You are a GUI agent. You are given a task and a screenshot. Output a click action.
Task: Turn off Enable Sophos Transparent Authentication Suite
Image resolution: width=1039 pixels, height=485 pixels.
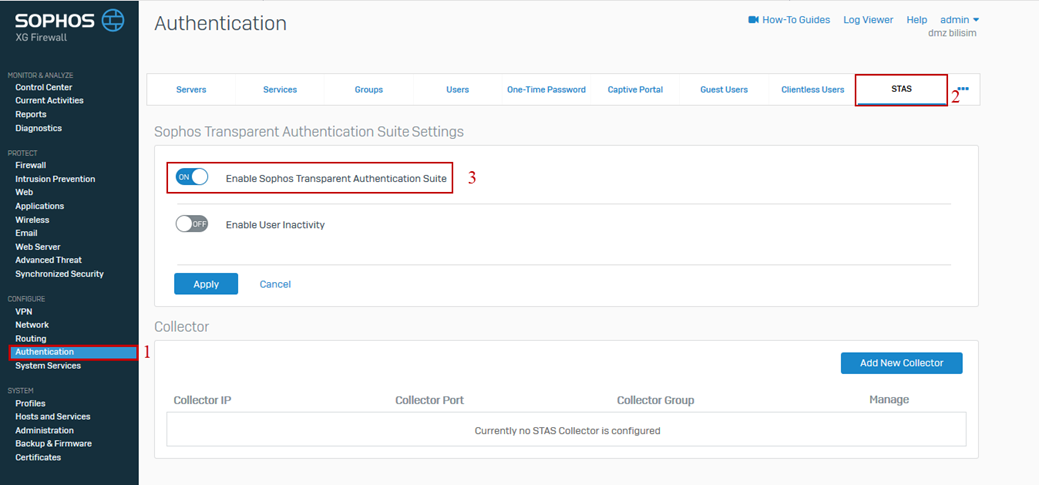click(192, 178)
